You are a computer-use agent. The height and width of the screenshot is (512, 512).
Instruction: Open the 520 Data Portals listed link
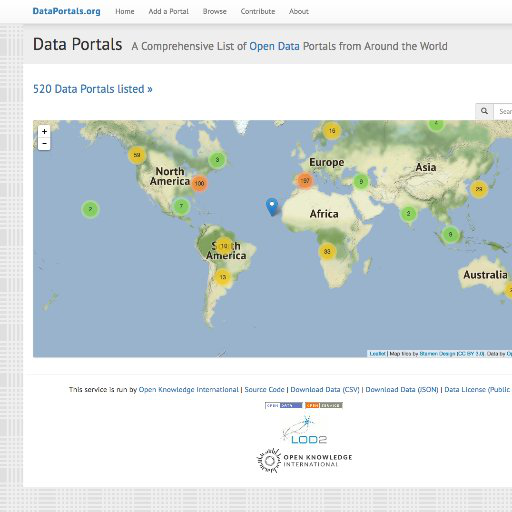(x=93, y=89)
